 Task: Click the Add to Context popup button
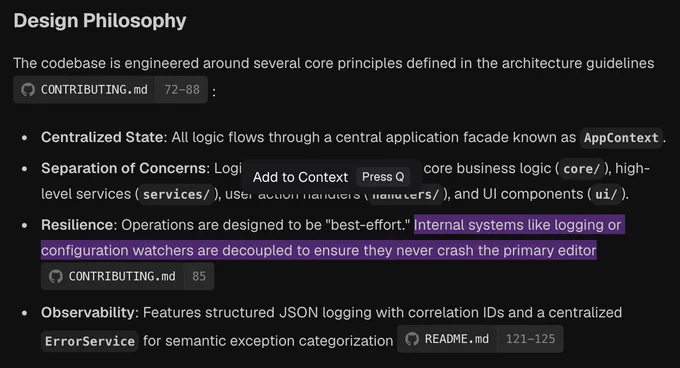pyautogui.click(x=332, y=177)
